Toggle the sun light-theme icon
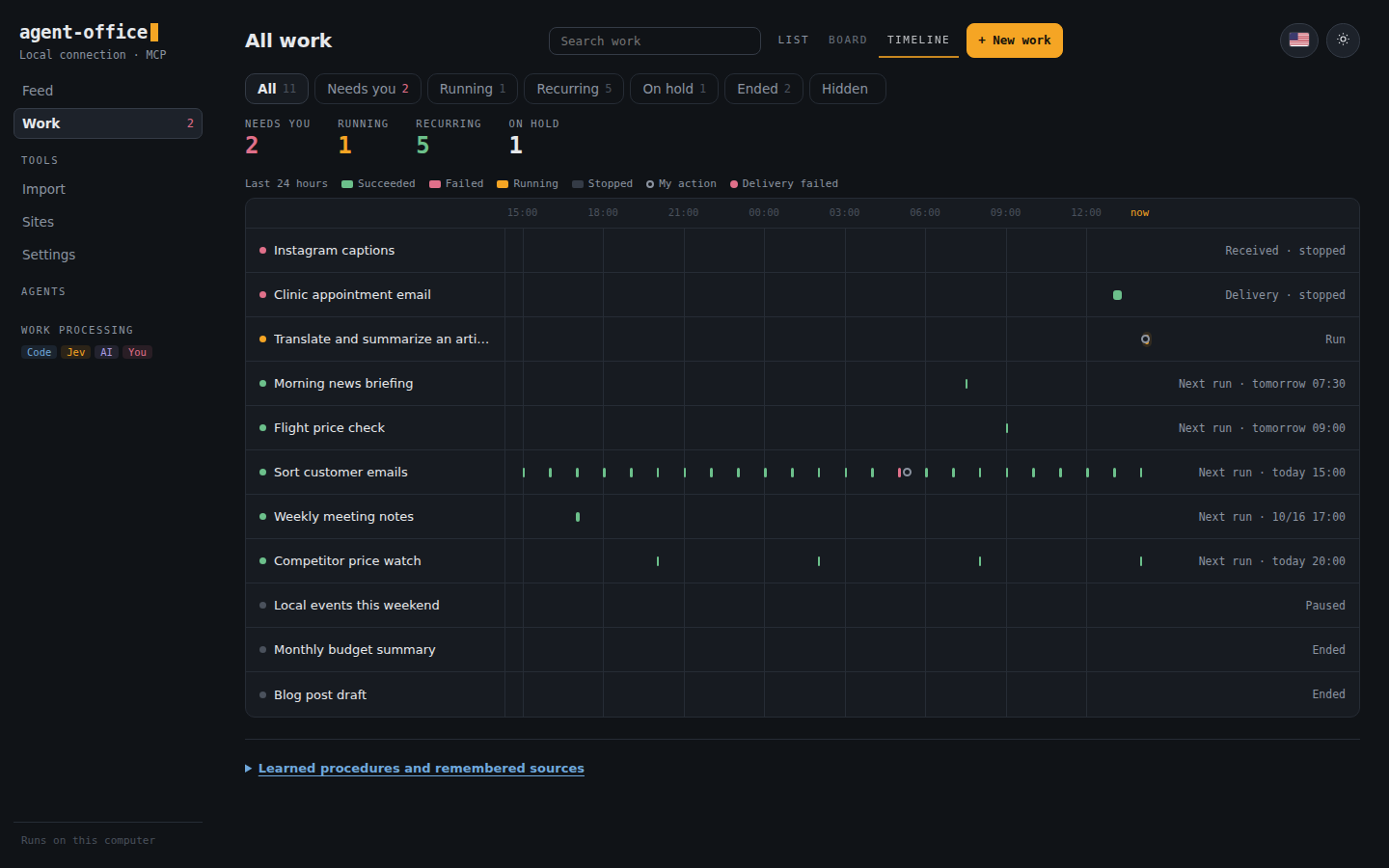This screenshot has width=1389, height=868. tap(1343, 40)
